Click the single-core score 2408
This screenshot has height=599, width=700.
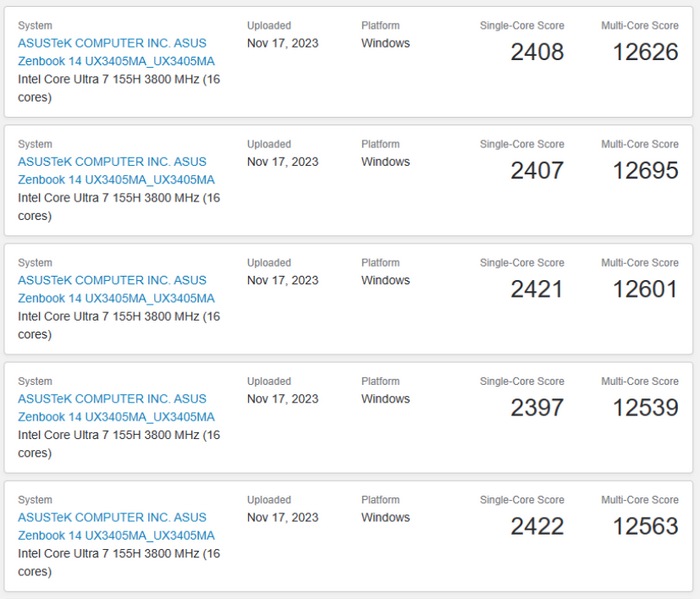[x=537, y=52]
